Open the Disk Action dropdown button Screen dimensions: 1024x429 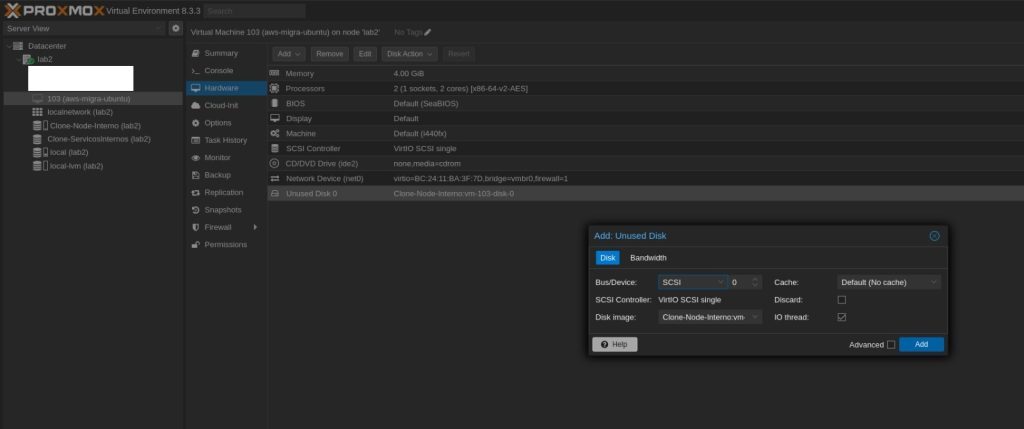(410, 53)
